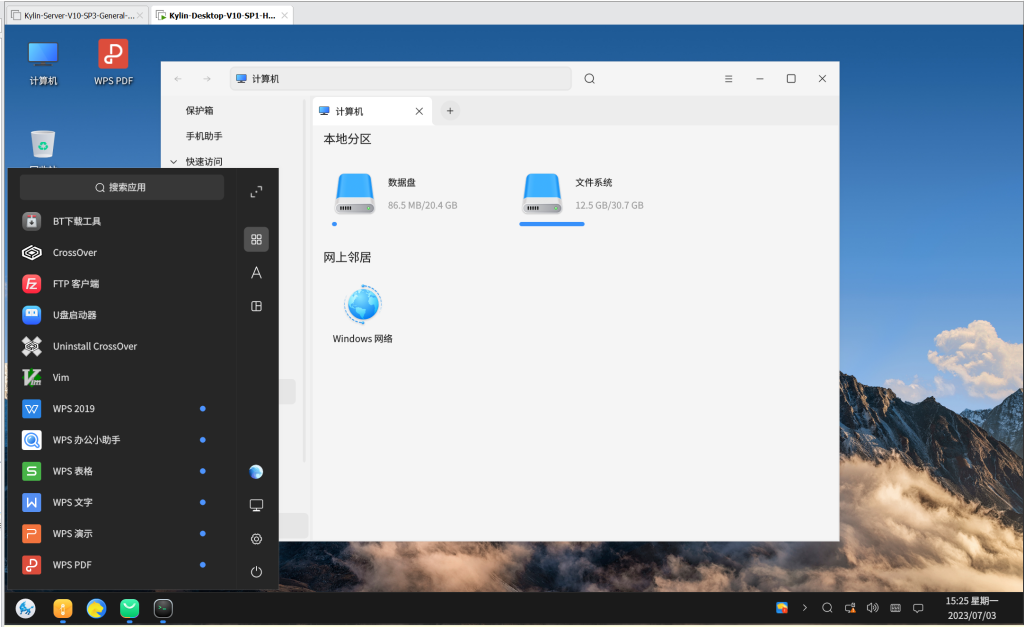Open the keyboard input method tray icon

click(x=895, y=608)
